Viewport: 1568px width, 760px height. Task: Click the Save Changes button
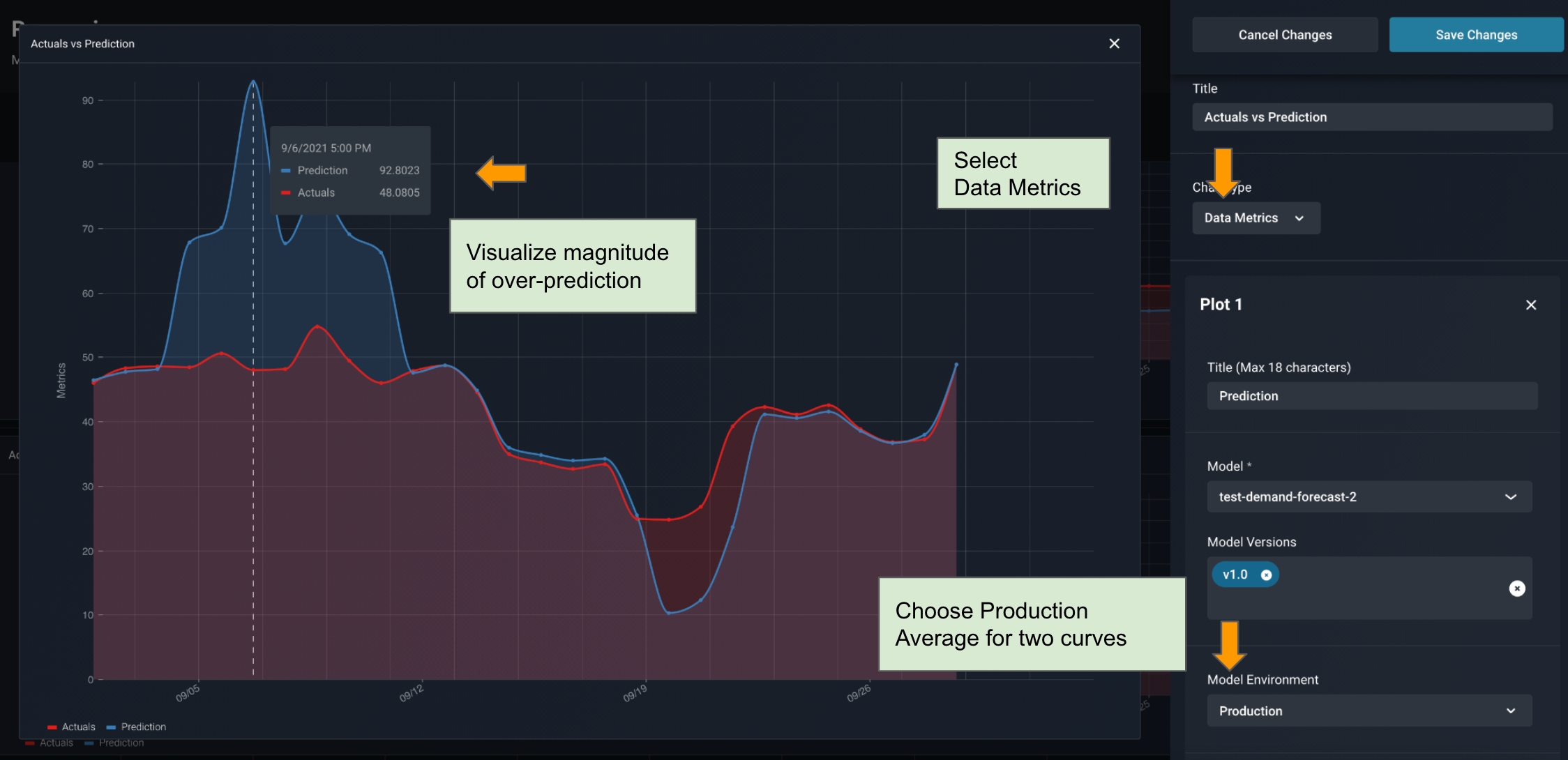1475,35
